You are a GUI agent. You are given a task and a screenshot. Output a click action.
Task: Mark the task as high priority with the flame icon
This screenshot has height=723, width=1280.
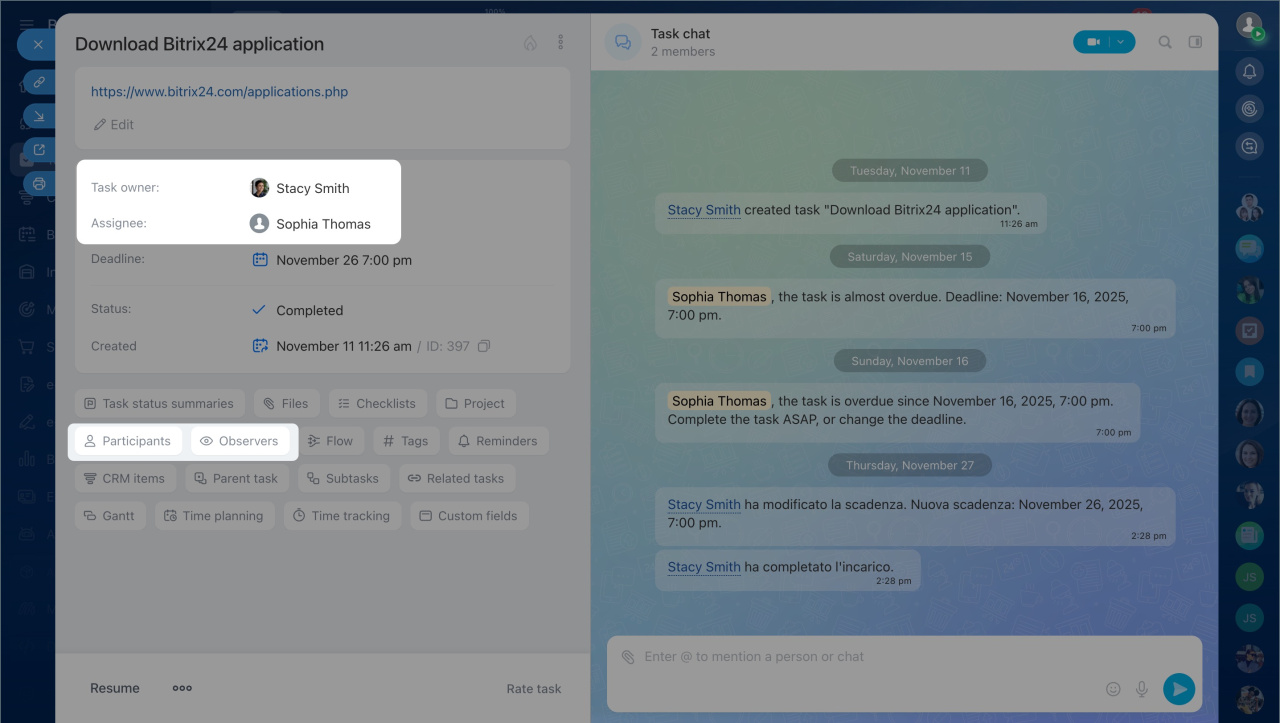pos(530,43)
